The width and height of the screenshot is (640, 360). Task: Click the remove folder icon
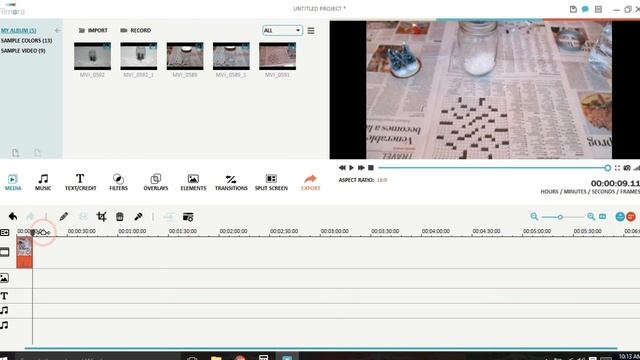(38, 153)
